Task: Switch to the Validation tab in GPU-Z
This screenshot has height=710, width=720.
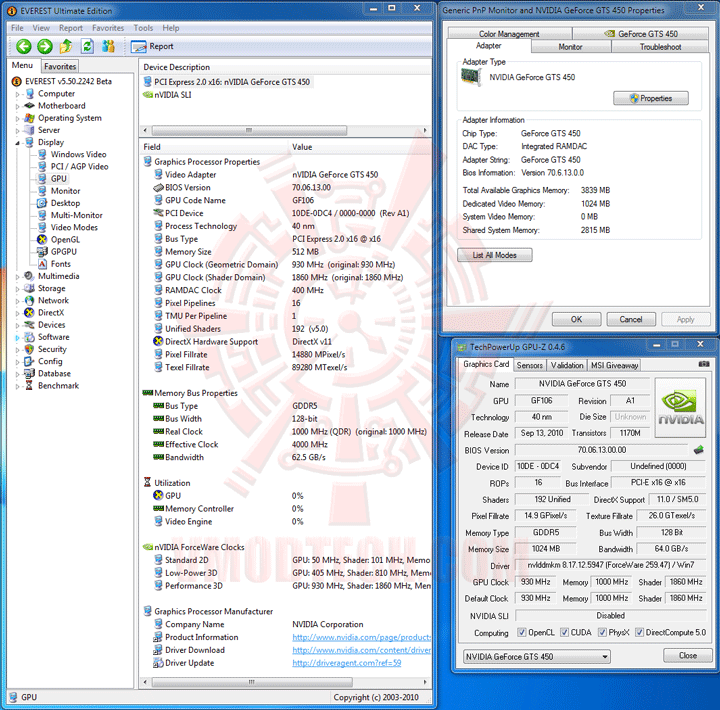Action: coord(567,365)
